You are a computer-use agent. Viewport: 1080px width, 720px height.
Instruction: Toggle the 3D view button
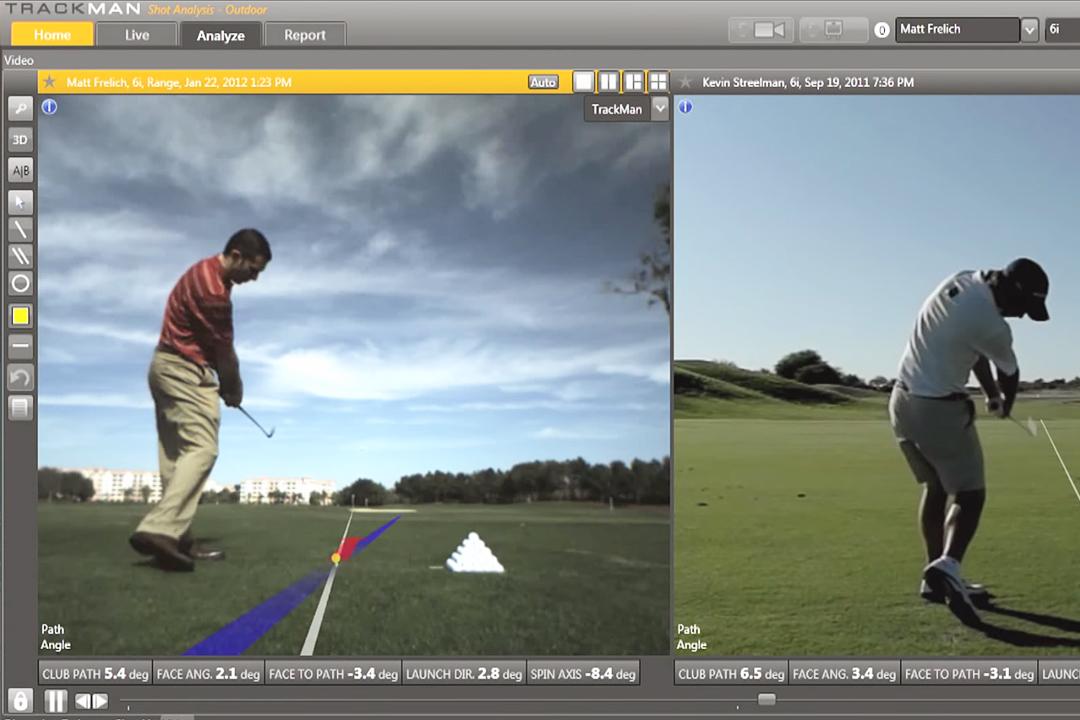click(x=21, y=140)
